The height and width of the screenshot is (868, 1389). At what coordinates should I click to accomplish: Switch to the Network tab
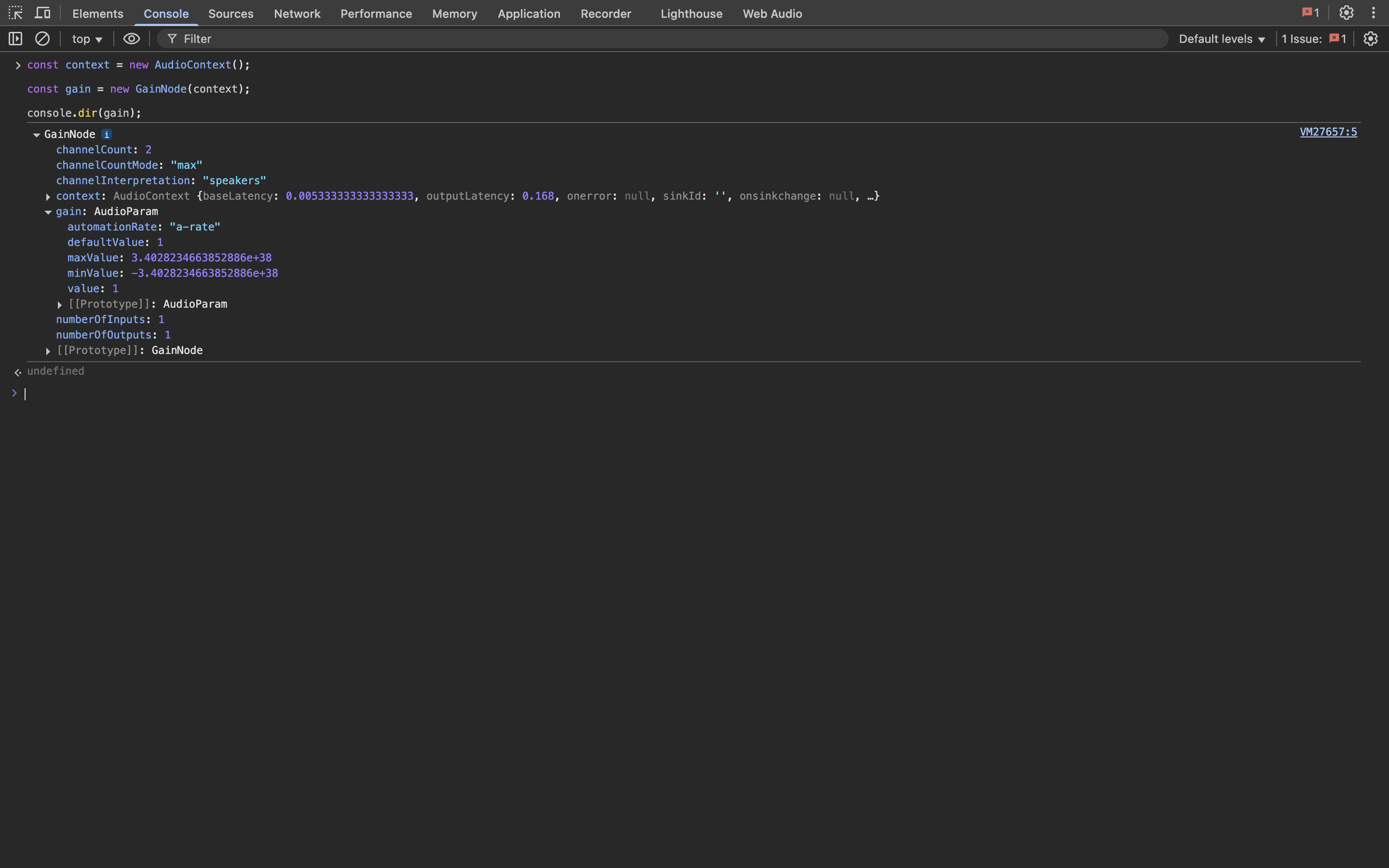297,13
